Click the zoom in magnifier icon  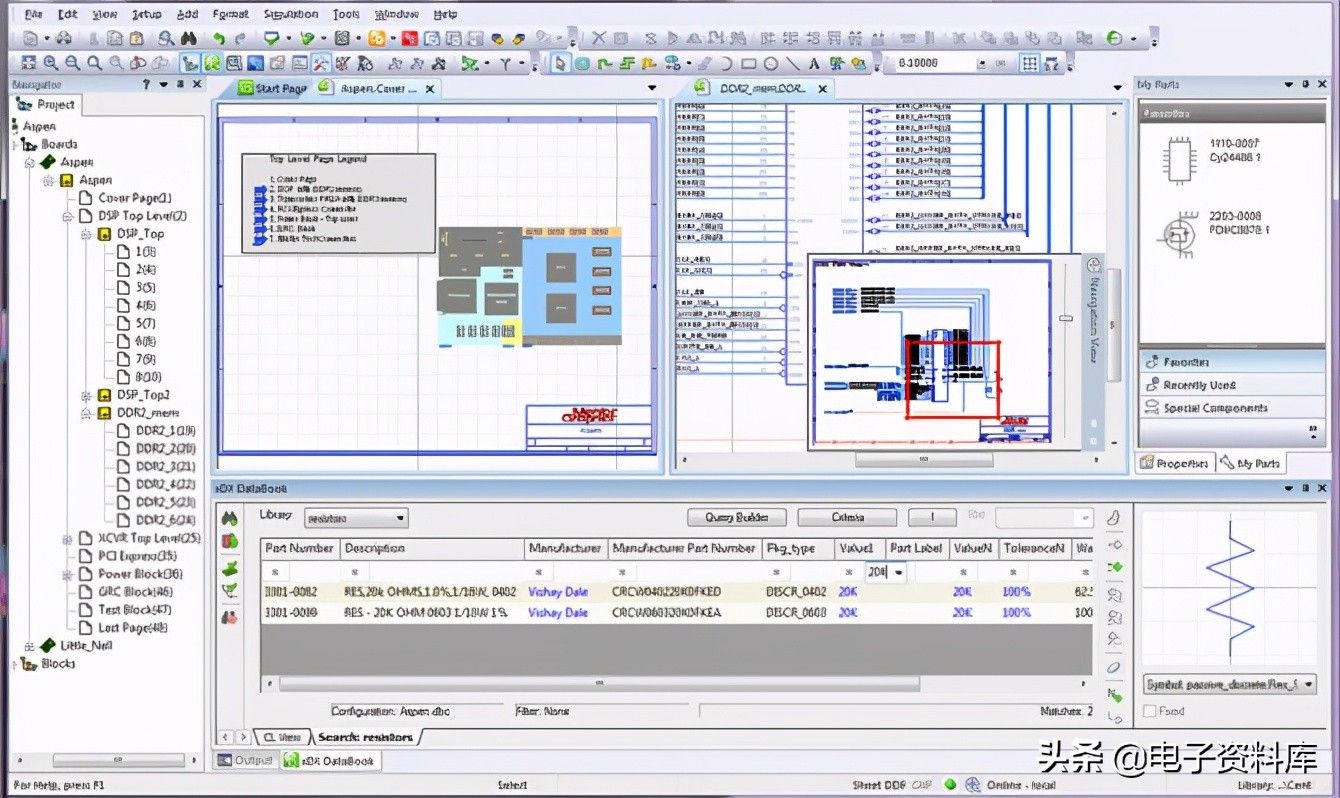[50, 63]
